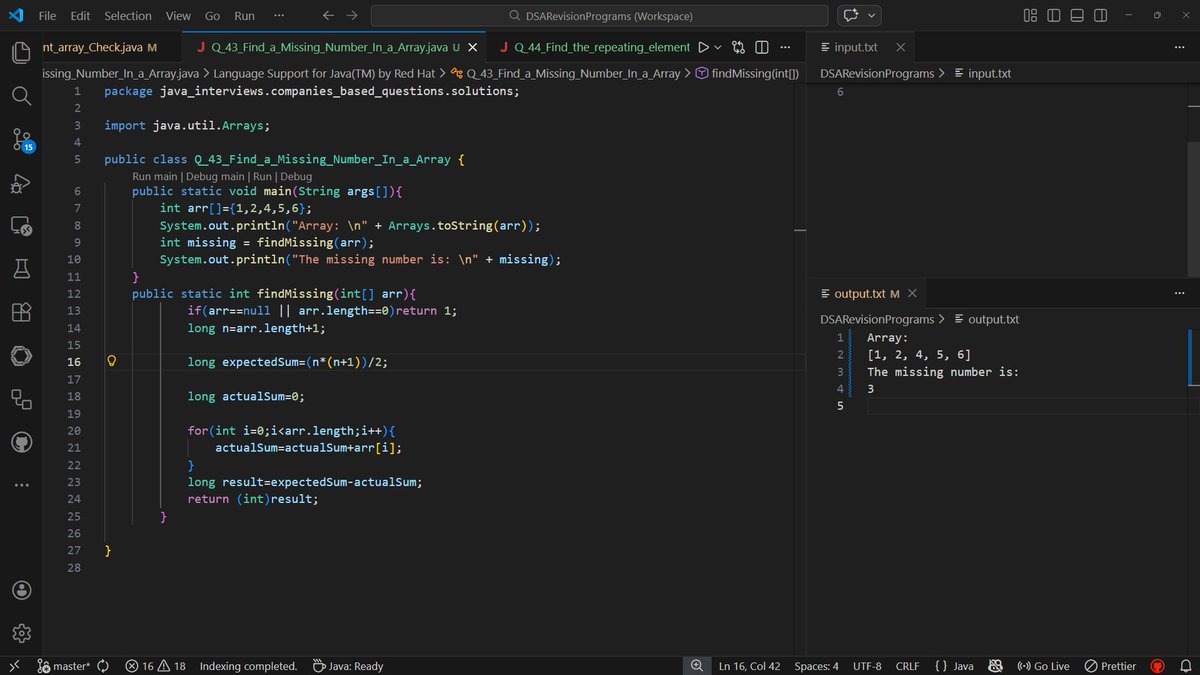
Task: Change indentation Spaces: 4
Action: pos(816,666)
